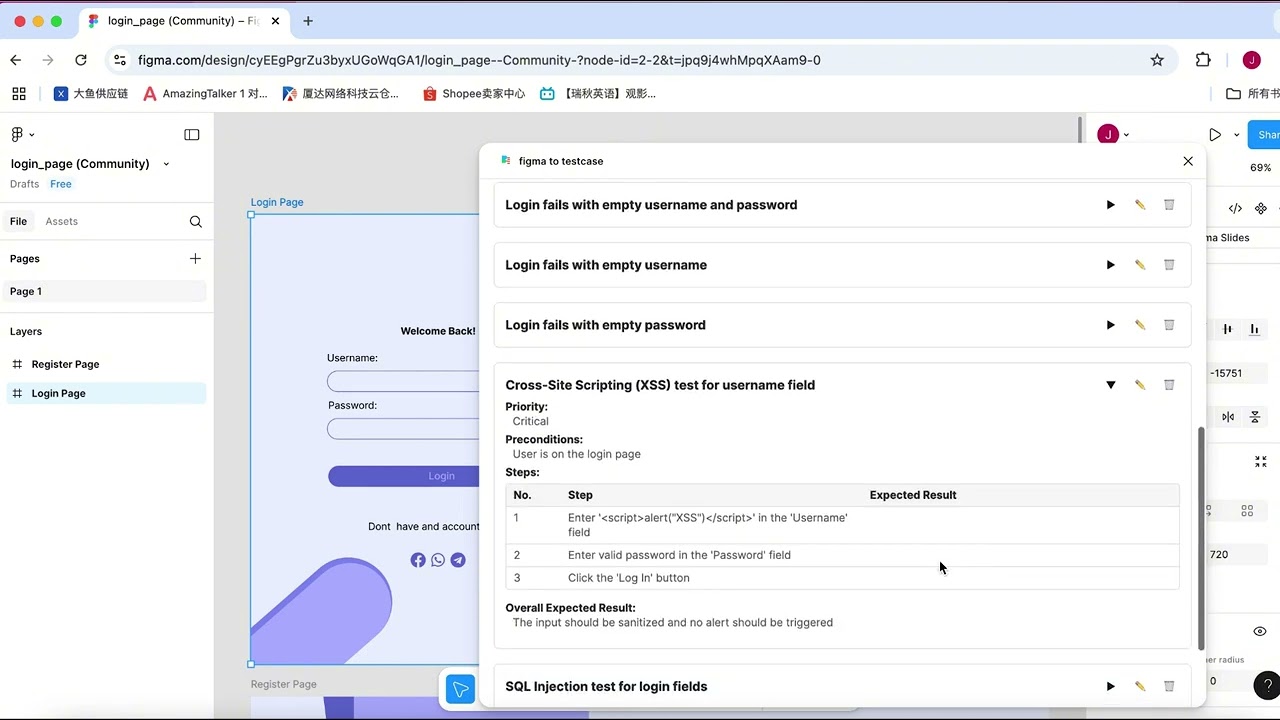This screenshot has width=1280, height=720.
Task: Click the 'Login Page' frame label on canvas
Action: coord(277,202)
